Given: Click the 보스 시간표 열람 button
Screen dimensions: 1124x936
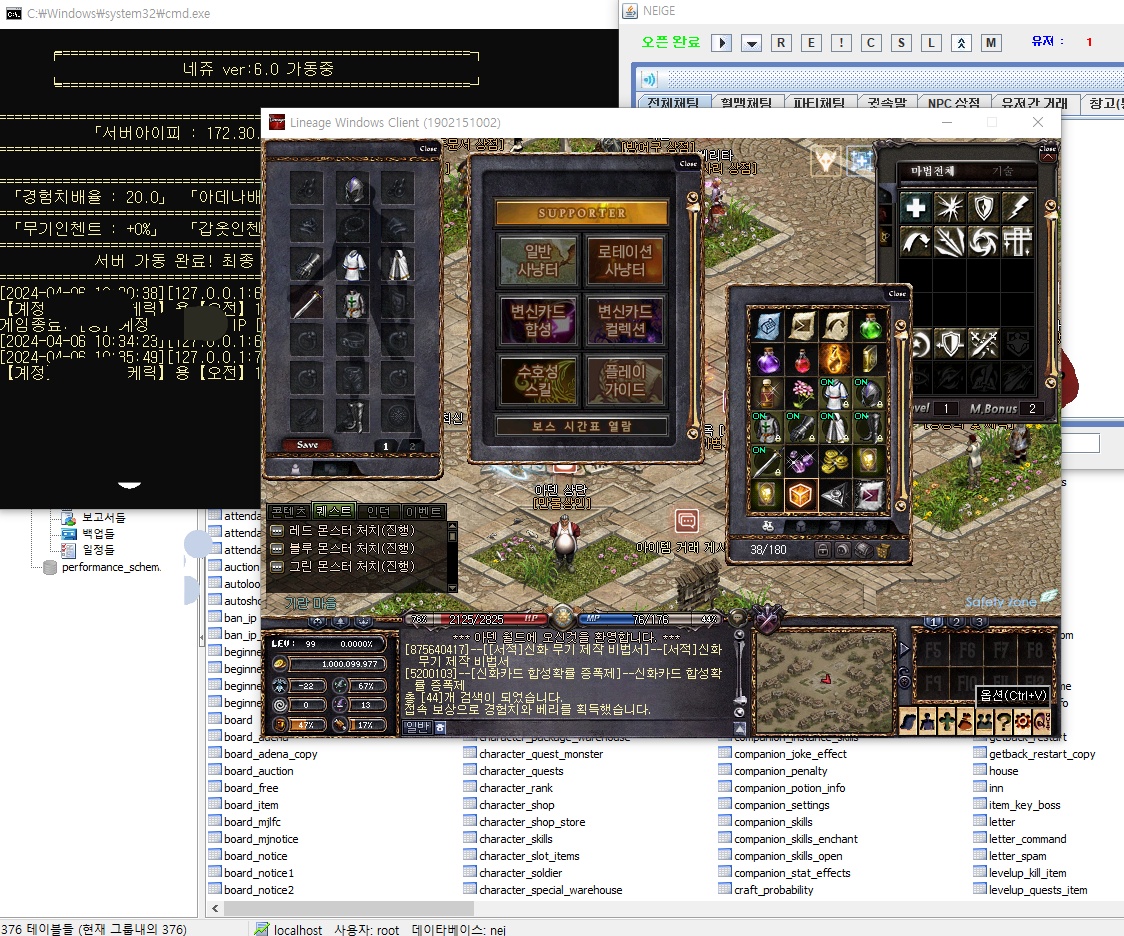Looking at the screenshot, I should point(581,426).
